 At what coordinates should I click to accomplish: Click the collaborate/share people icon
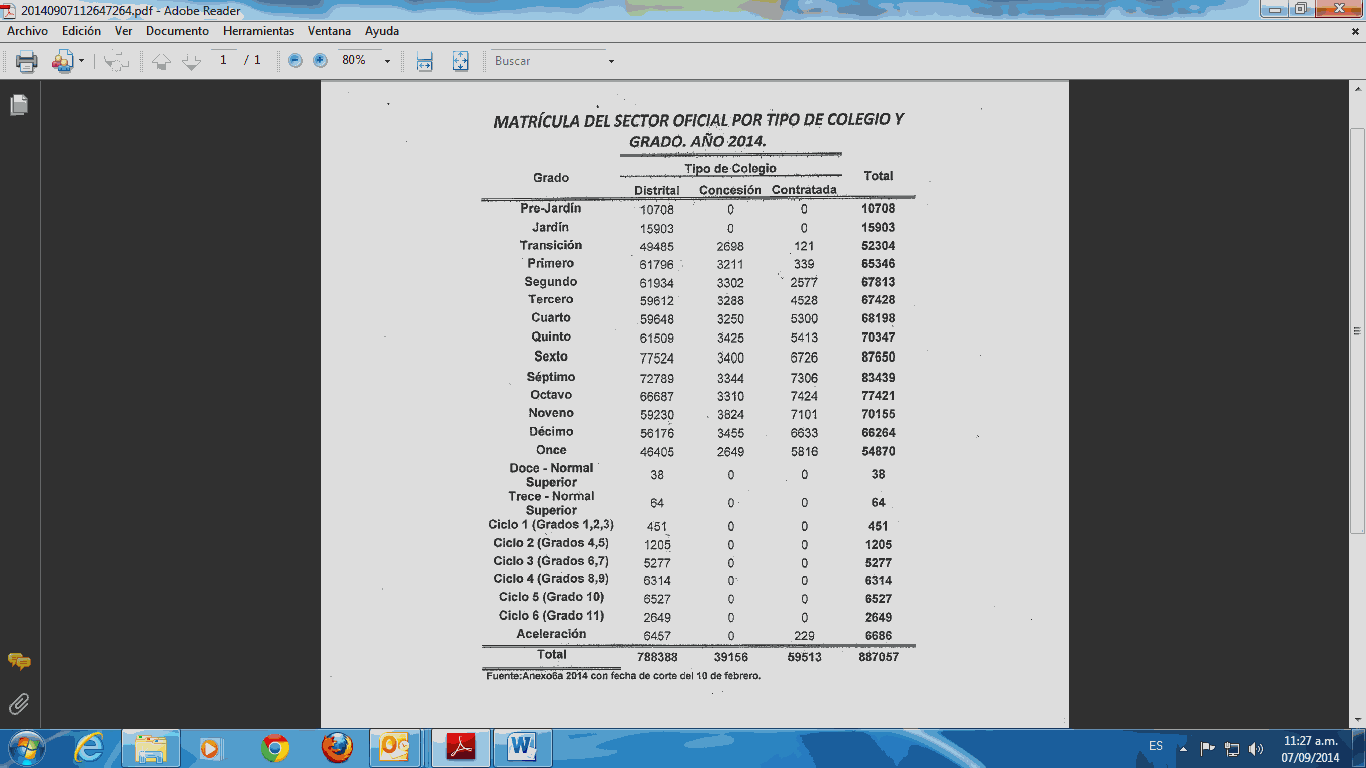[x=63, y=61]
